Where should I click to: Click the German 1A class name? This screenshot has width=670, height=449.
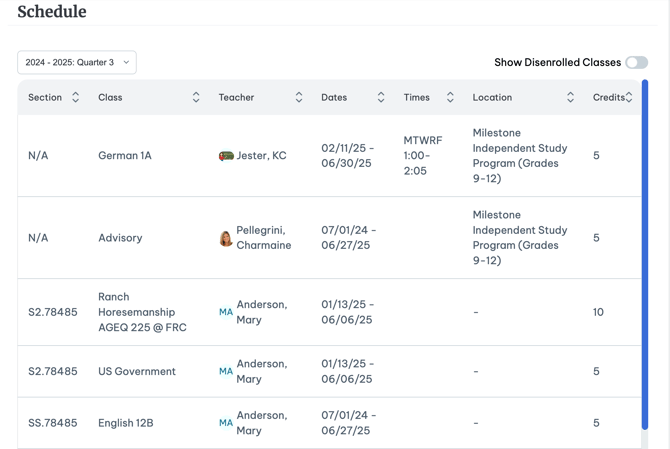[125, 156]
